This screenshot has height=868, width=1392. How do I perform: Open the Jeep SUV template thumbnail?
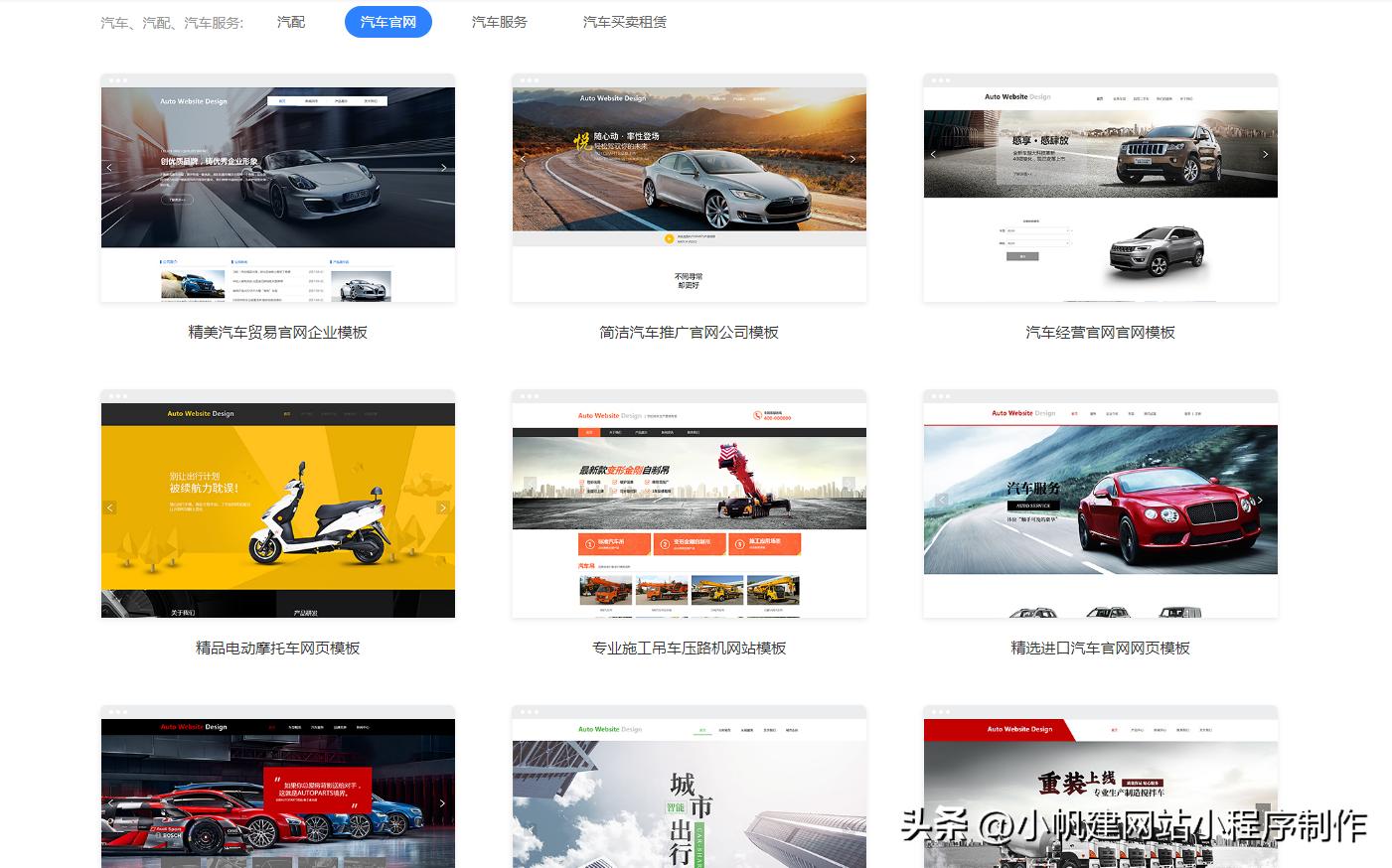point(1101,188)
